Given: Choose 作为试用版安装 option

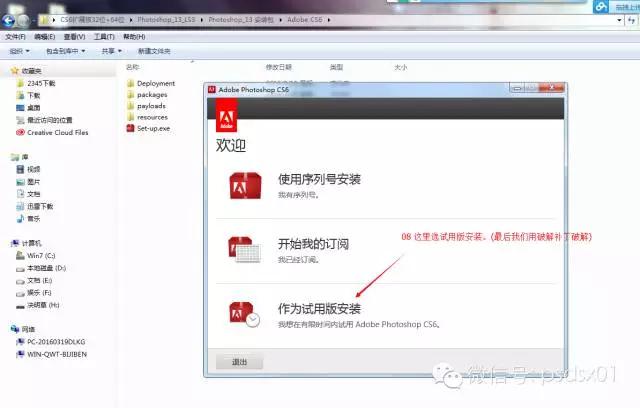Looking at the screenshot, I should pos(319,308).
